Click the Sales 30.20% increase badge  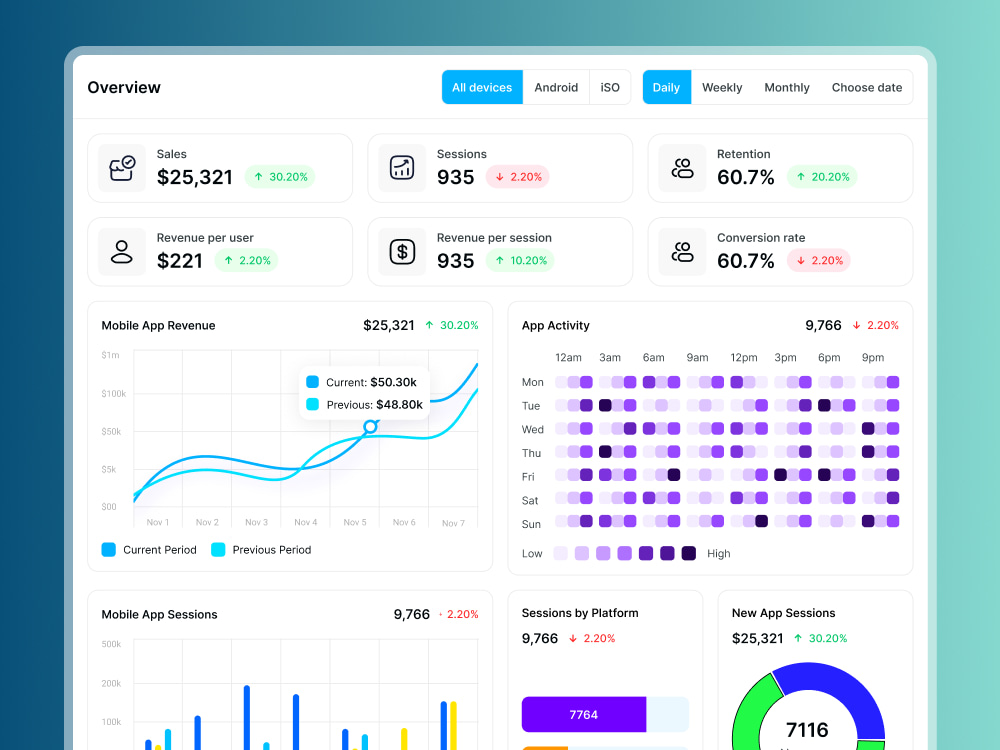(281, 177)
